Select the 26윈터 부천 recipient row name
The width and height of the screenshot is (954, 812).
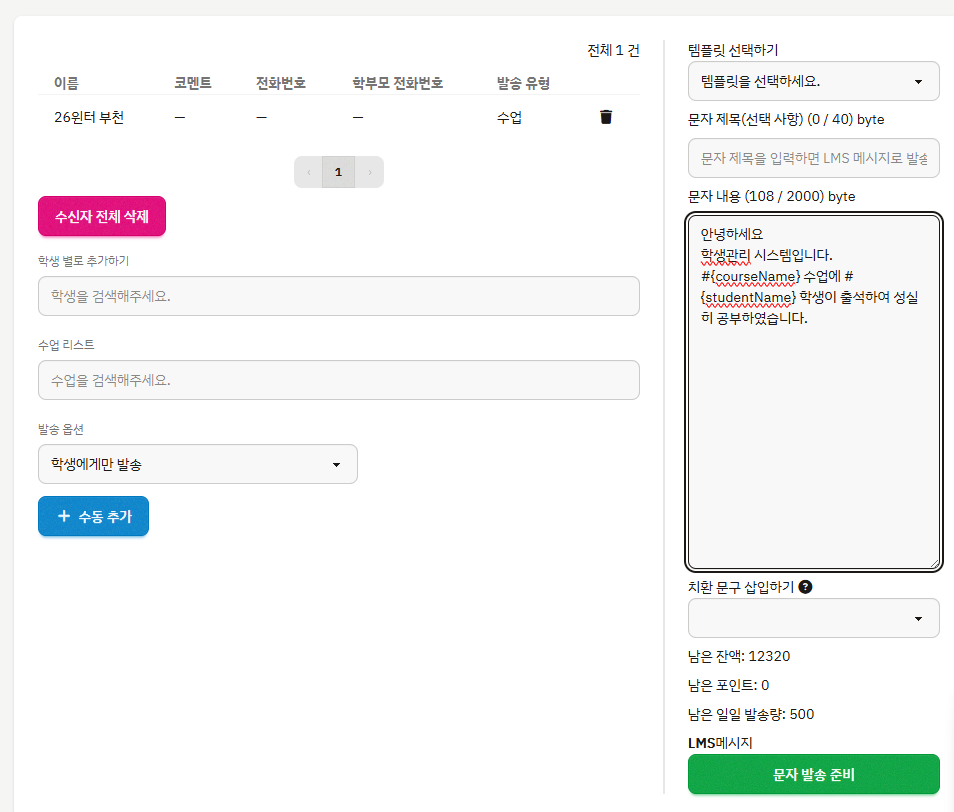[89, 117]
